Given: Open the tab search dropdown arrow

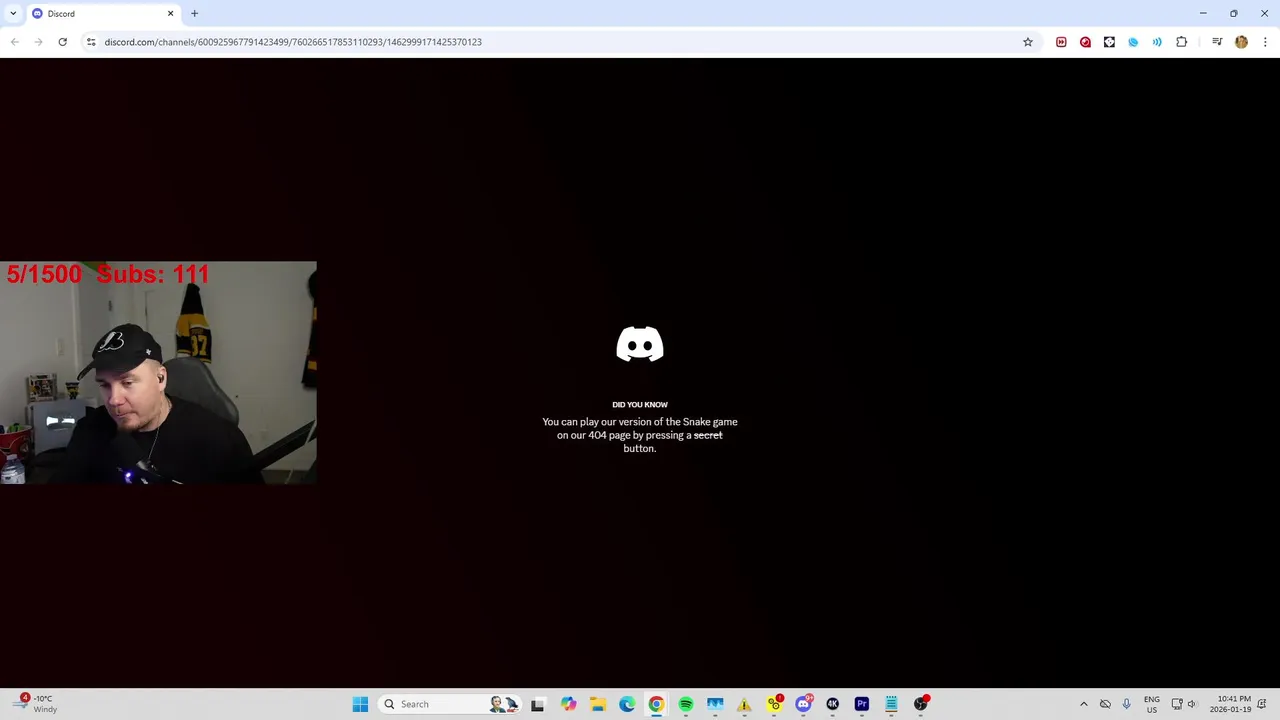Looking at the screenshot, I should pyautogui.click(x=13, y=13).
